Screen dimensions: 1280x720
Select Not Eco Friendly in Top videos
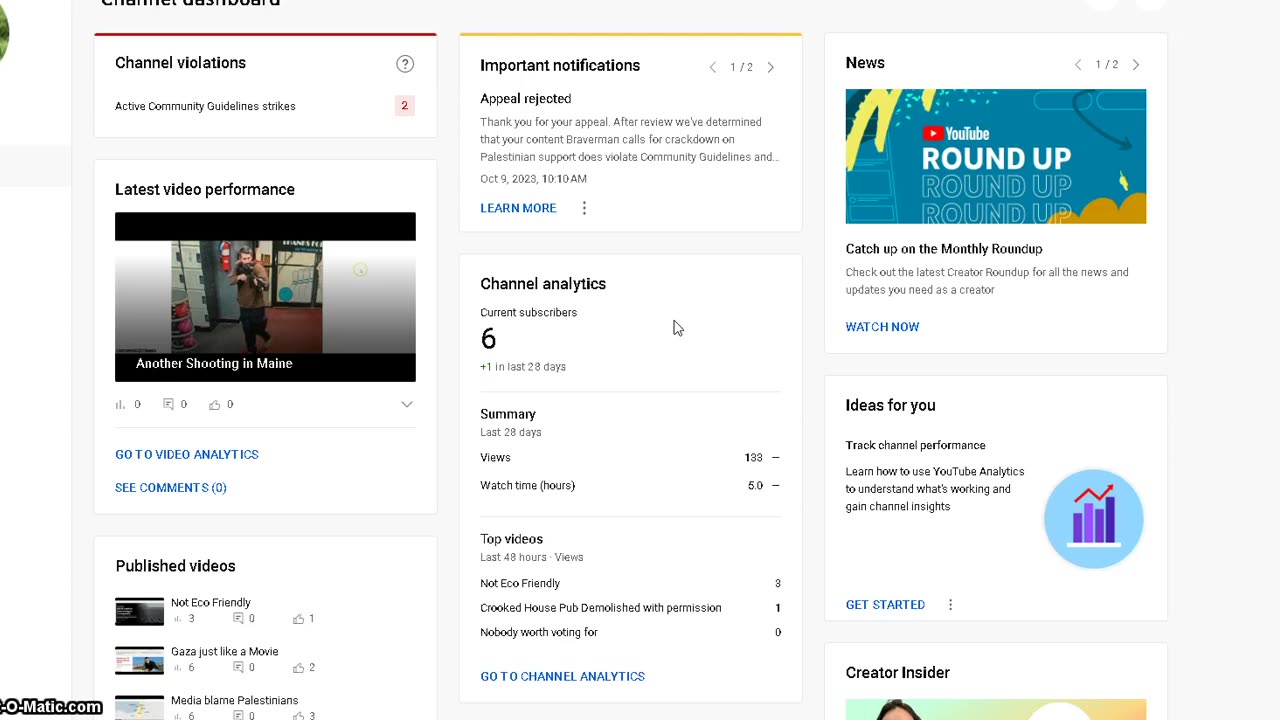tap(630, 584)
